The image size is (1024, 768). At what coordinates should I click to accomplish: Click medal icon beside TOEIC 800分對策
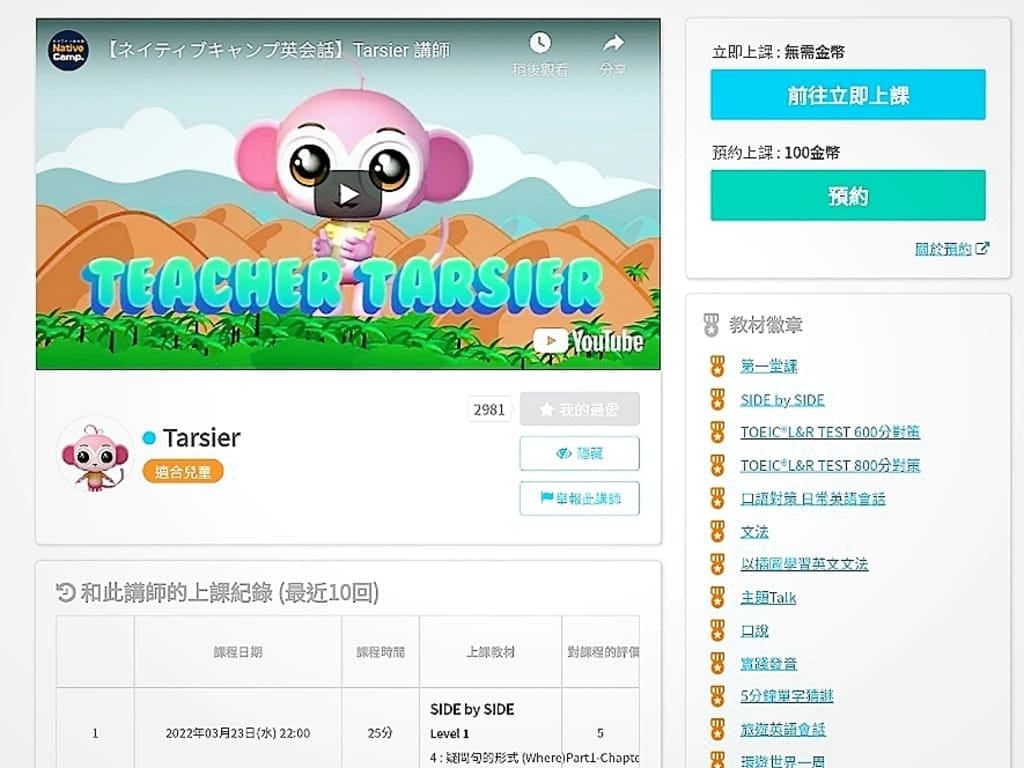[x=717, y=466]
